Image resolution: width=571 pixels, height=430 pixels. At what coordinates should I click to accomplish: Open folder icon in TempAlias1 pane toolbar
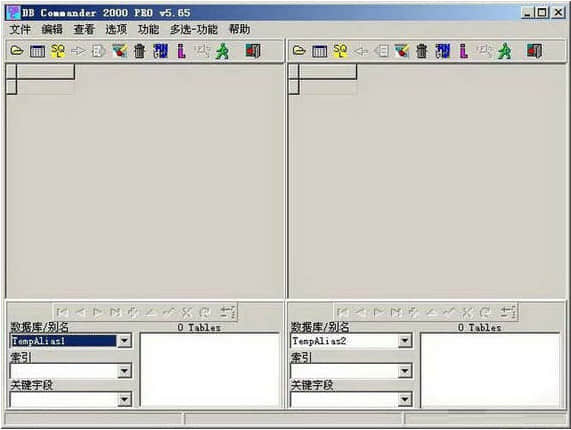point(17,51)
